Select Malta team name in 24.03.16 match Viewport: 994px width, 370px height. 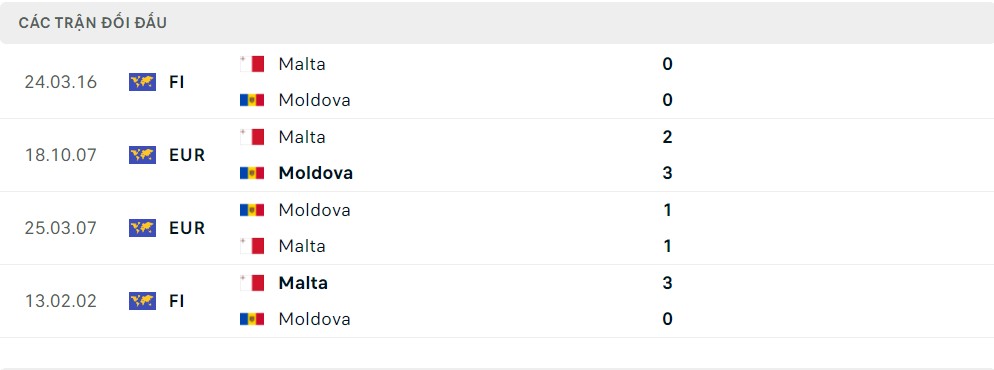point(302,64)
